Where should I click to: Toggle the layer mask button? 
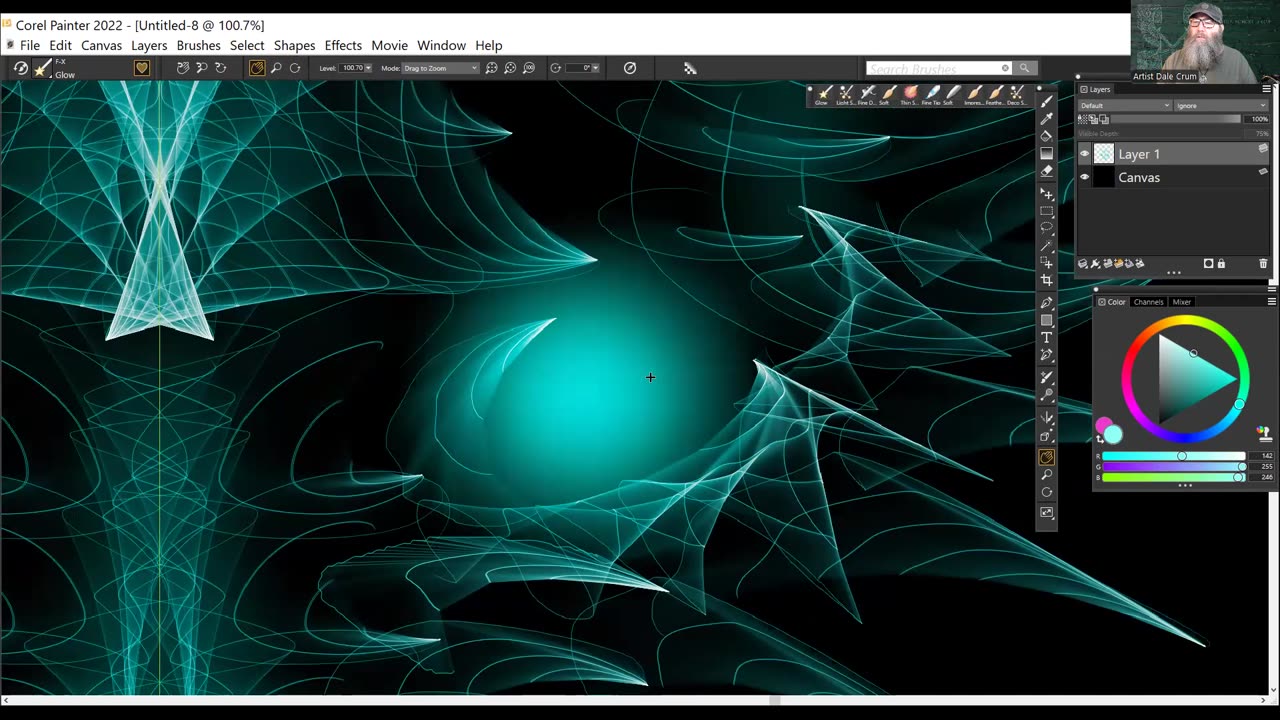[1208, 264]
